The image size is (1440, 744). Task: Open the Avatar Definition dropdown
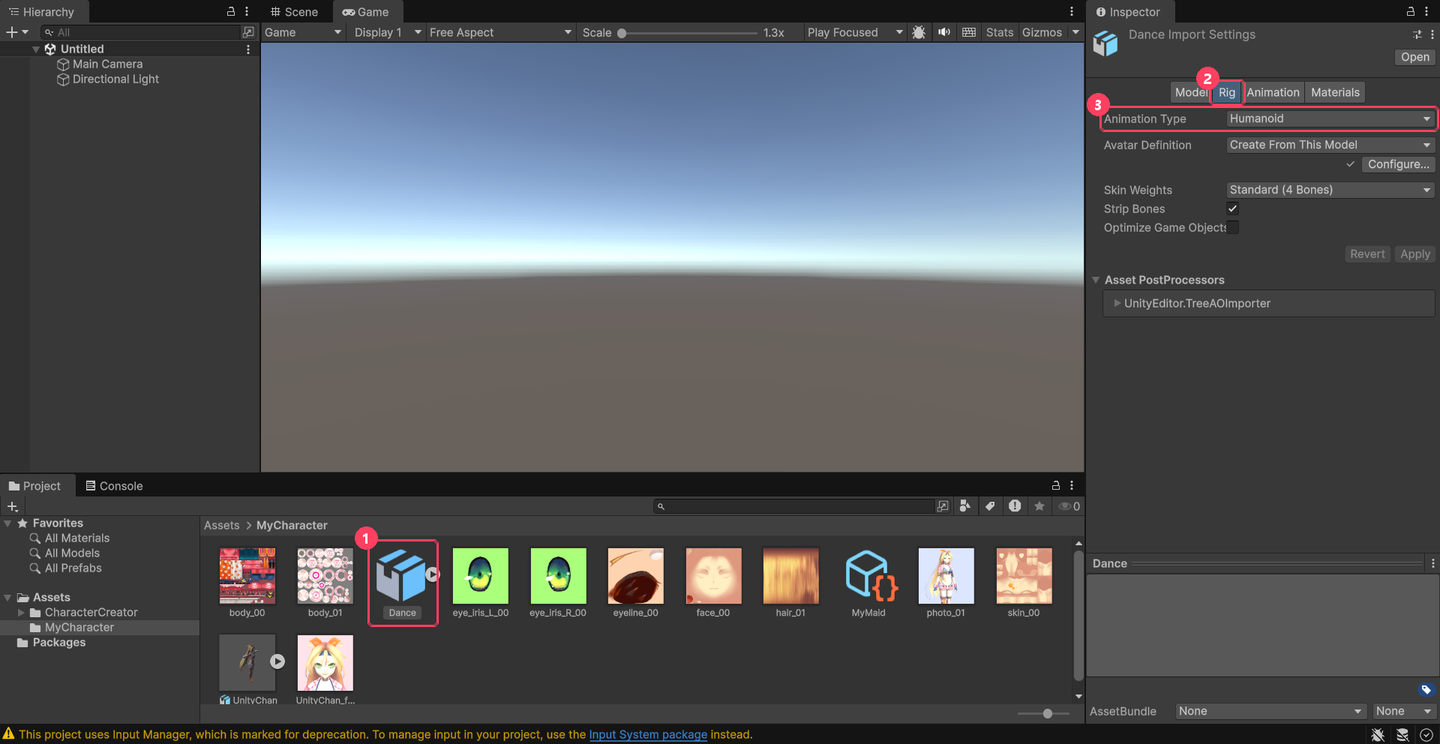1330,145
